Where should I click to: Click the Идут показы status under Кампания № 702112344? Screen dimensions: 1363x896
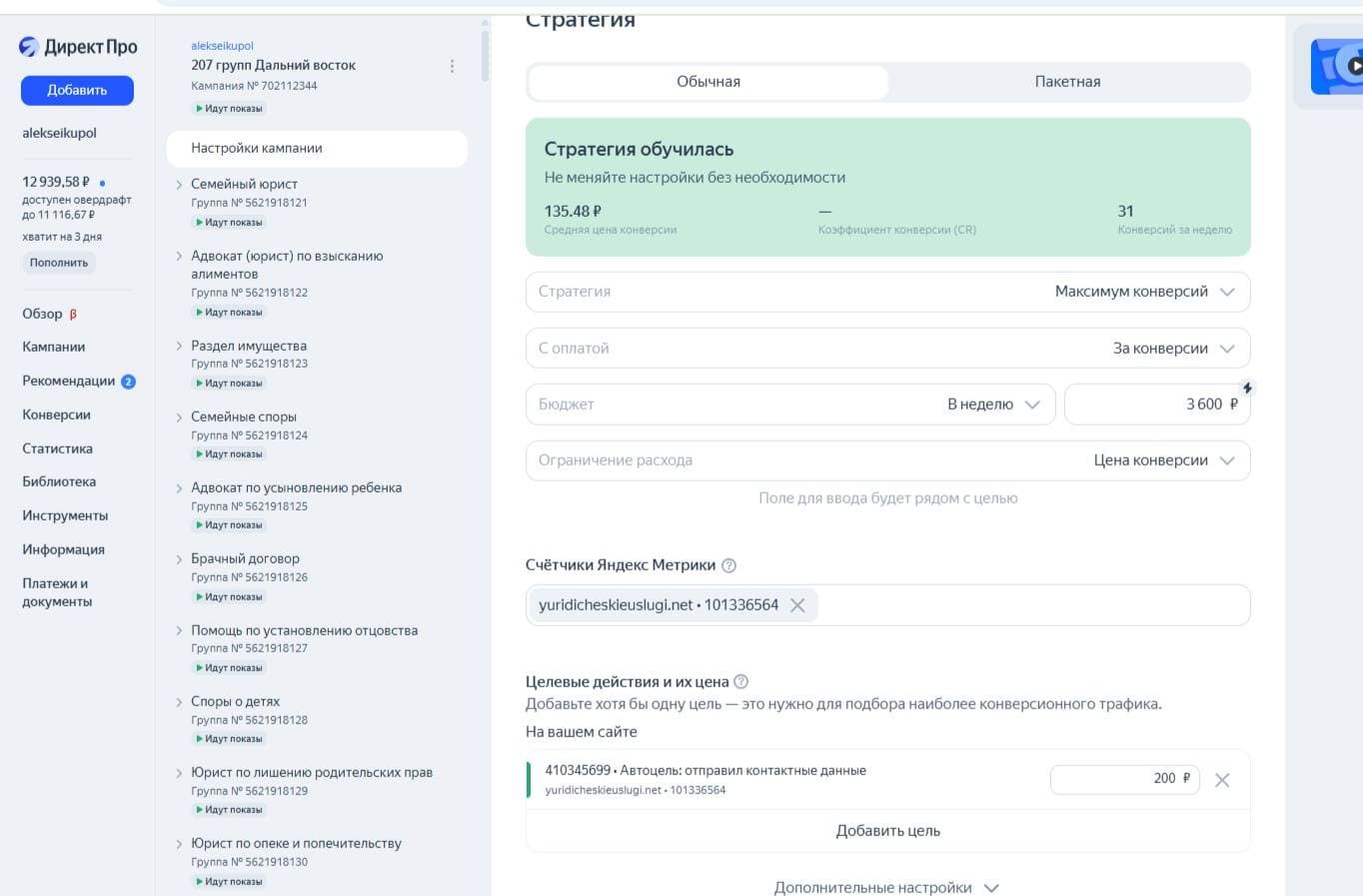coord(229,108)
